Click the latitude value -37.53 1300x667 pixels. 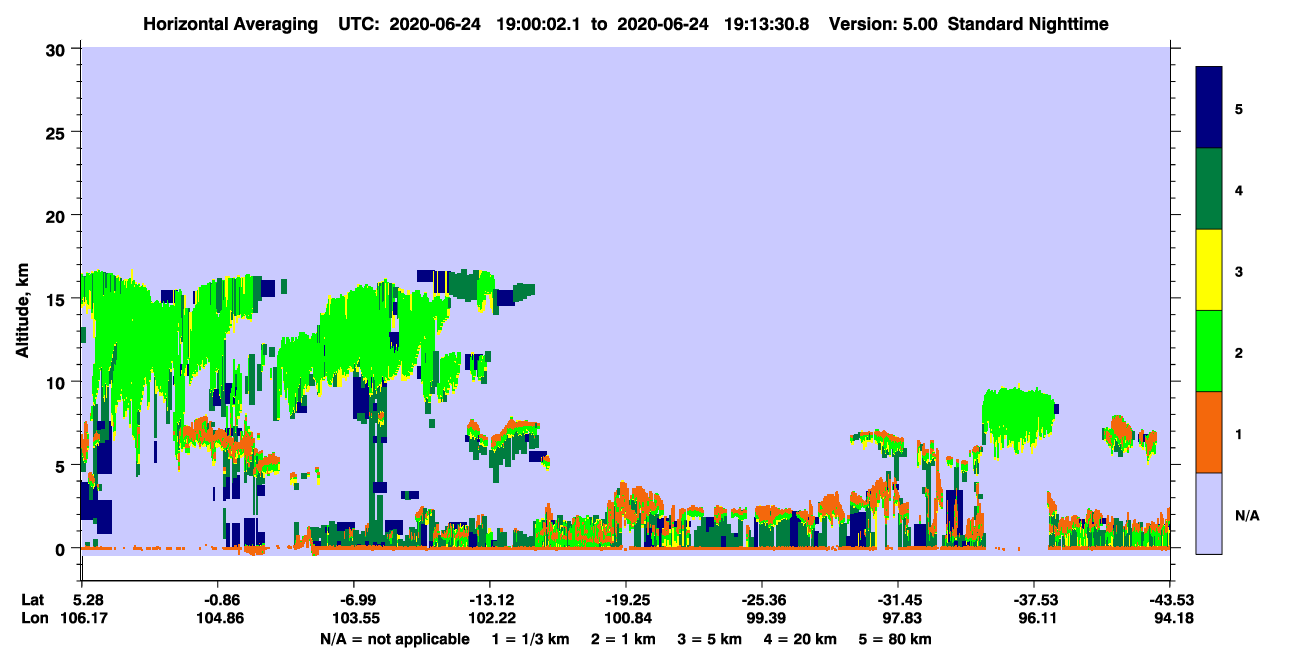click(x=1034, y=600)
